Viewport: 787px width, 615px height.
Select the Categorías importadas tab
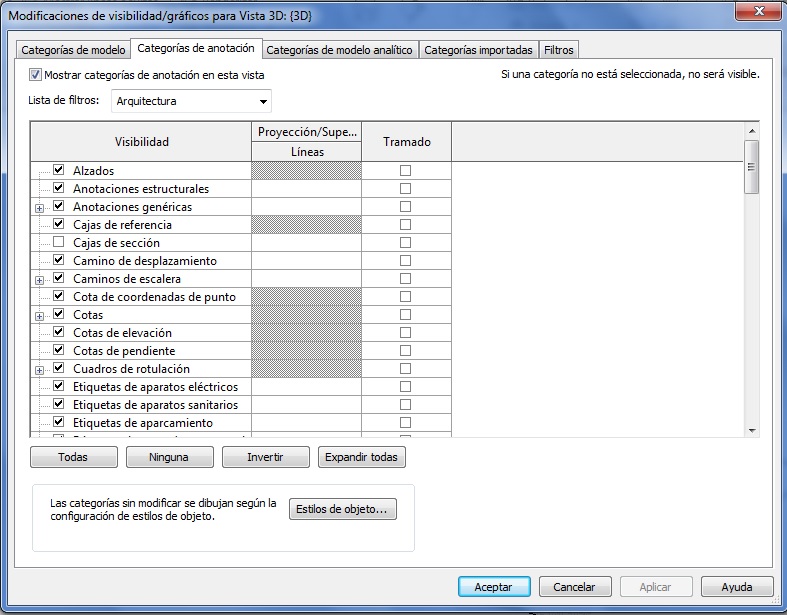[478, 50]
